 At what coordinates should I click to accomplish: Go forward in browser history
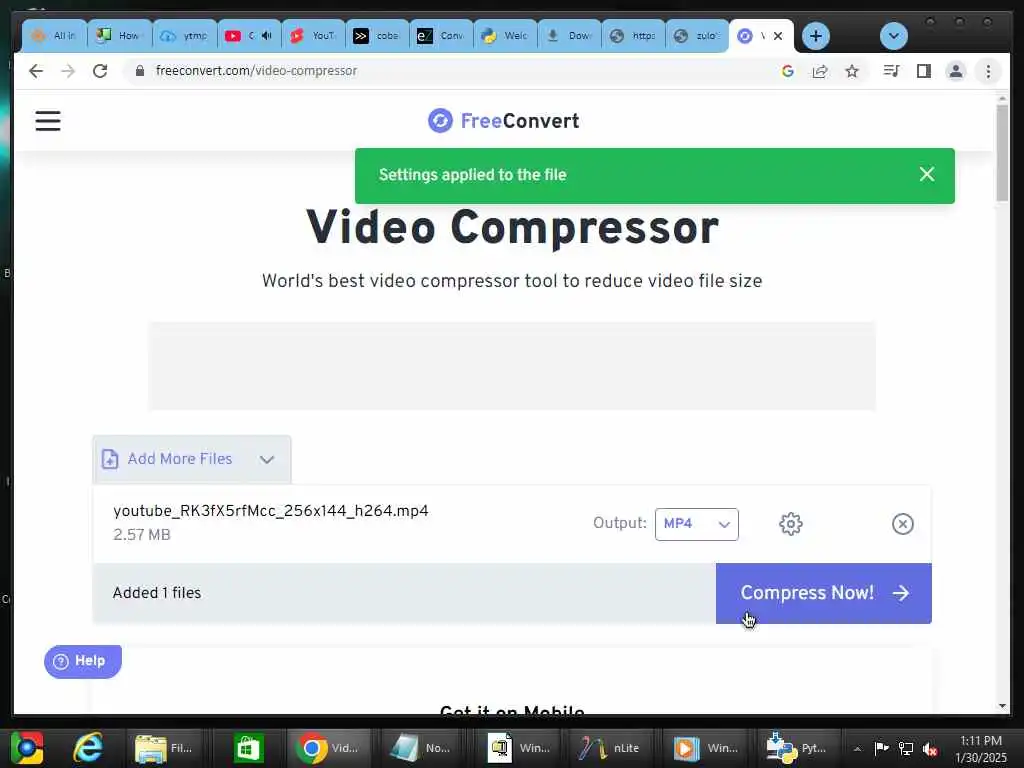pos(68,71)
